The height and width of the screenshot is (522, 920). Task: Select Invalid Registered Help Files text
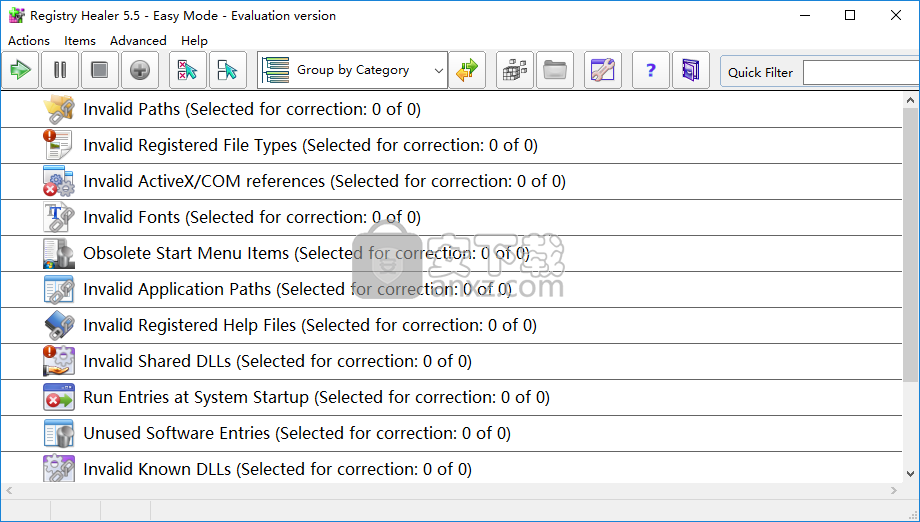pos(310,325)
